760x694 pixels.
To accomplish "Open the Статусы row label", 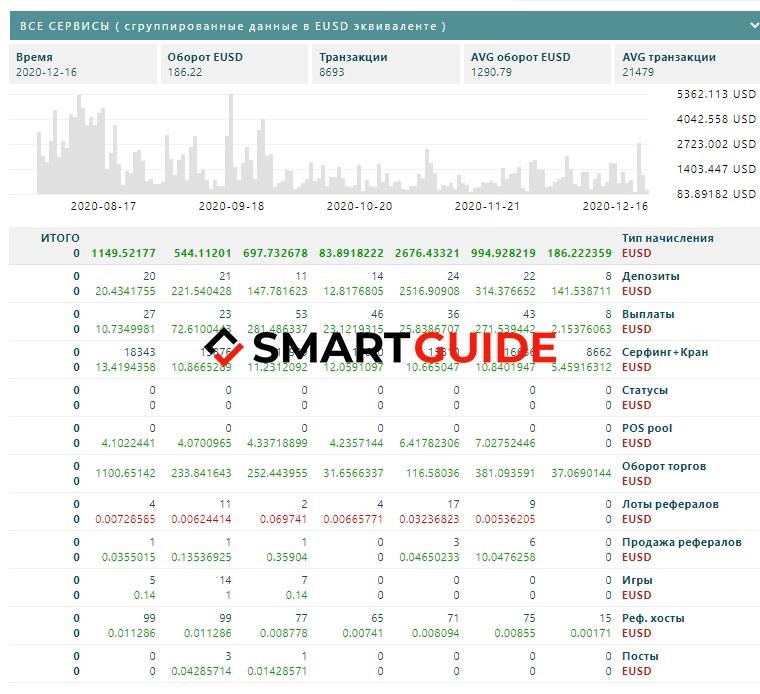I will click(645, 390).
